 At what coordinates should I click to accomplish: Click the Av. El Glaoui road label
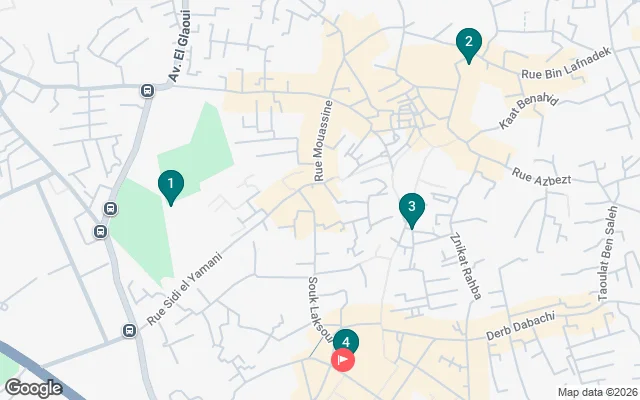tap(180, 46)
